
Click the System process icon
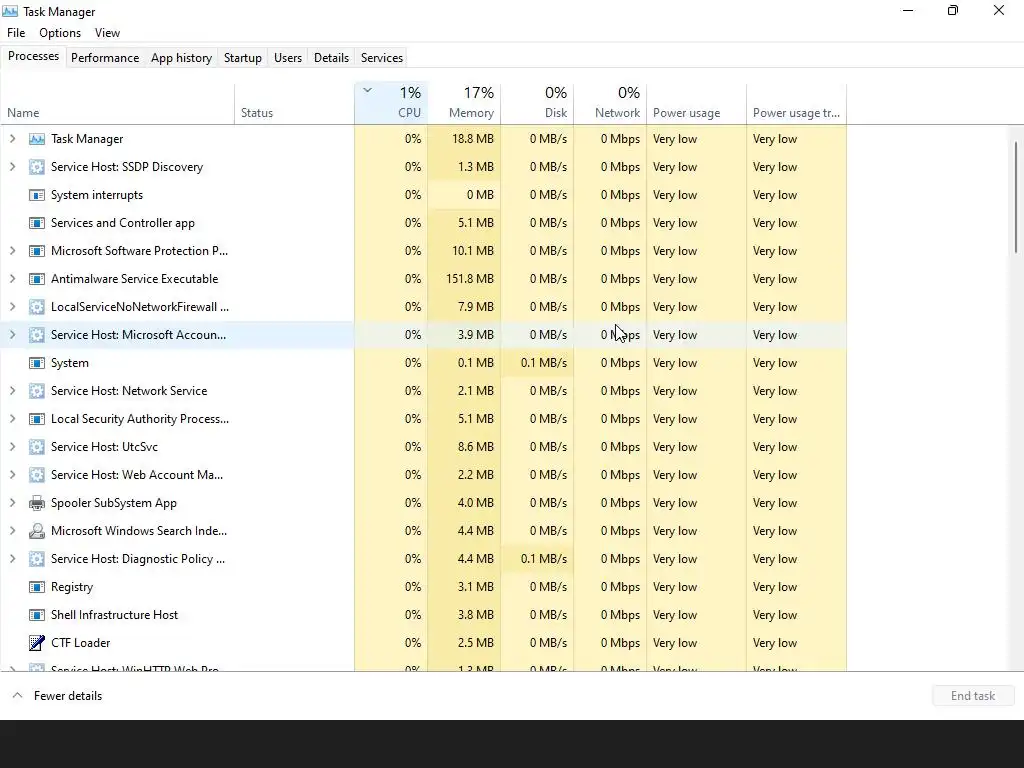(x=37, y=363)
